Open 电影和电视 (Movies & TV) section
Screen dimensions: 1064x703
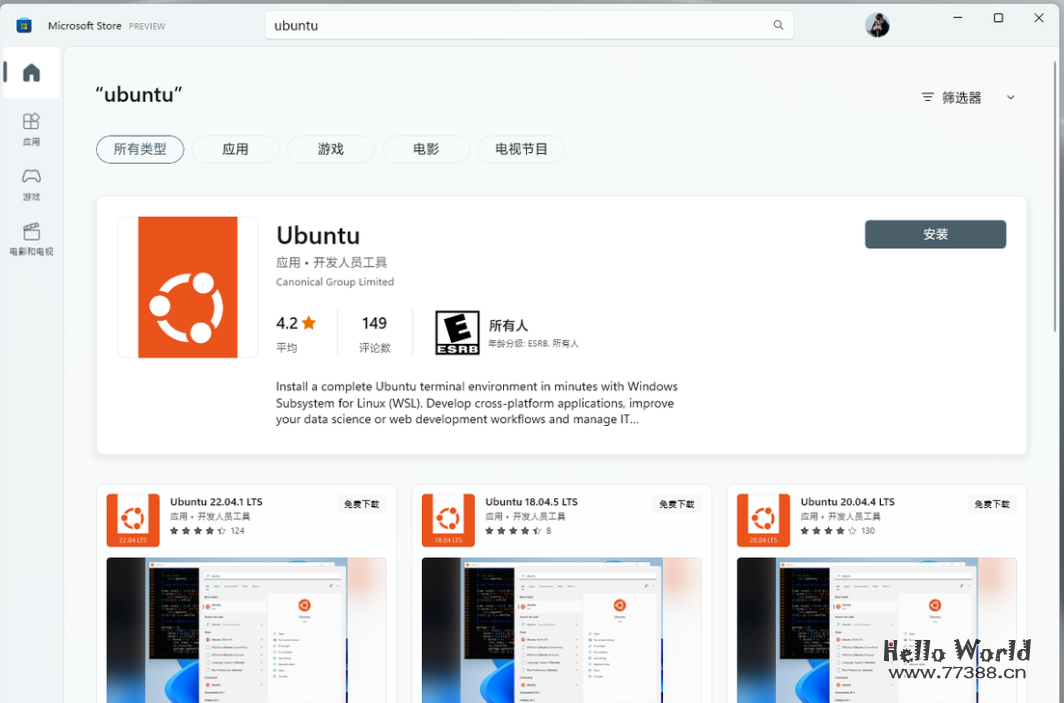(31, 242)
